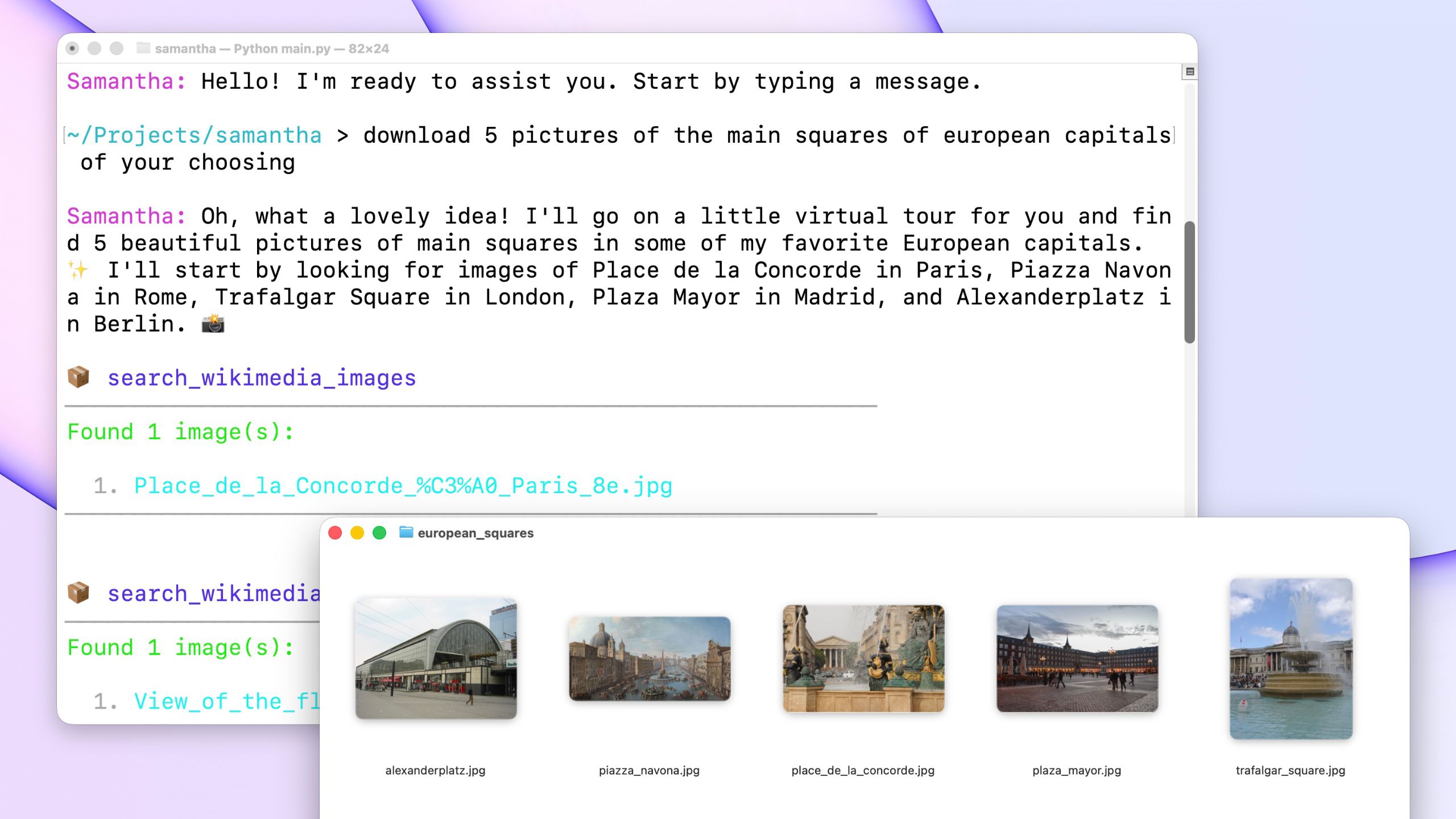Select the trafalgar_square.jpg thumbnail

(x=1290, y=659)
